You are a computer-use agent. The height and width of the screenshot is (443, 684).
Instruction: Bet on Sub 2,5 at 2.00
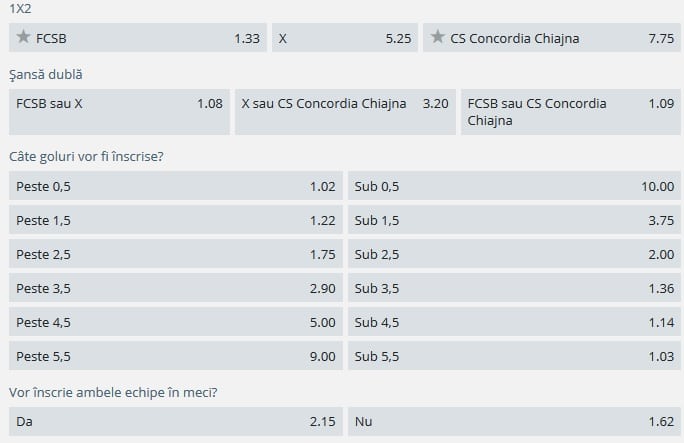click(514, 254)
